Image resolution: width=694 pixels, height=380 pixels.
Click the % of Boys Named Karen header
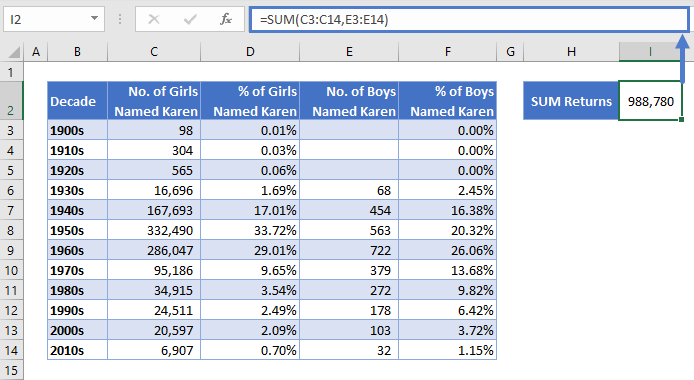click(447, 101)
